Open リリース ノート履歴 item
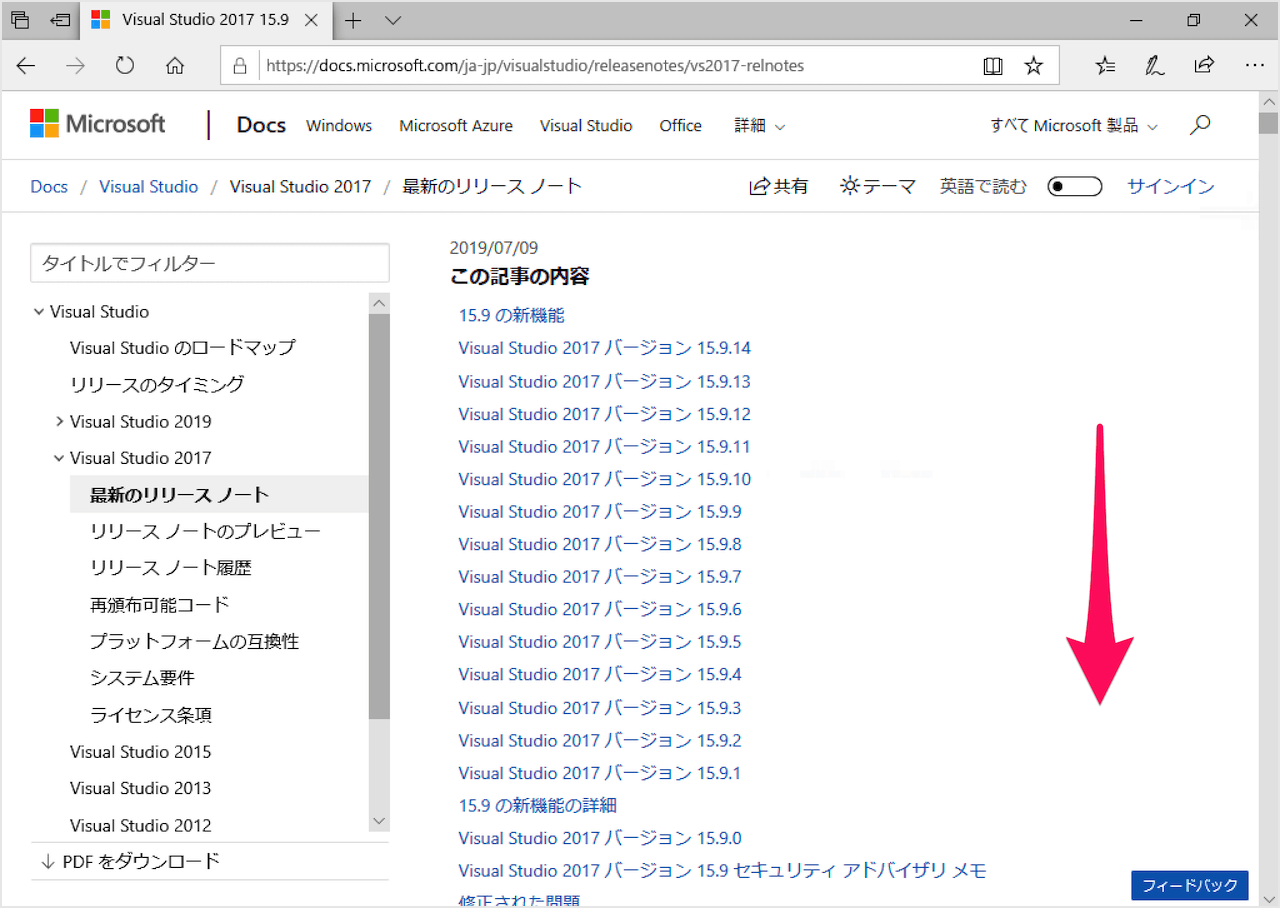This screenshot has width=1280, height=908. pyautogui.click(x=171, y=568)
